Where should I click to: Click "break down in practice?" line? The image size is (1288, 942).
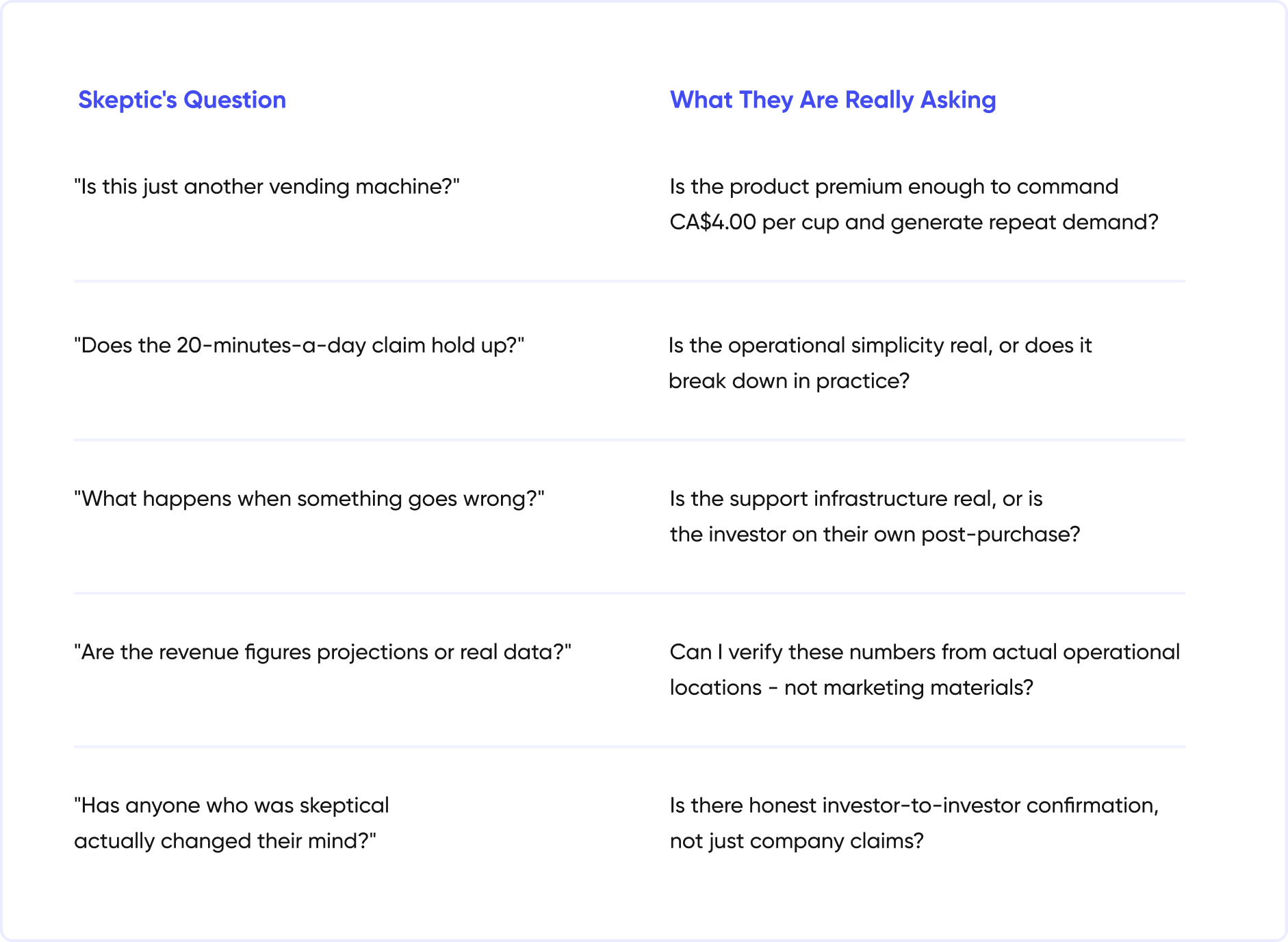[789, 381]
